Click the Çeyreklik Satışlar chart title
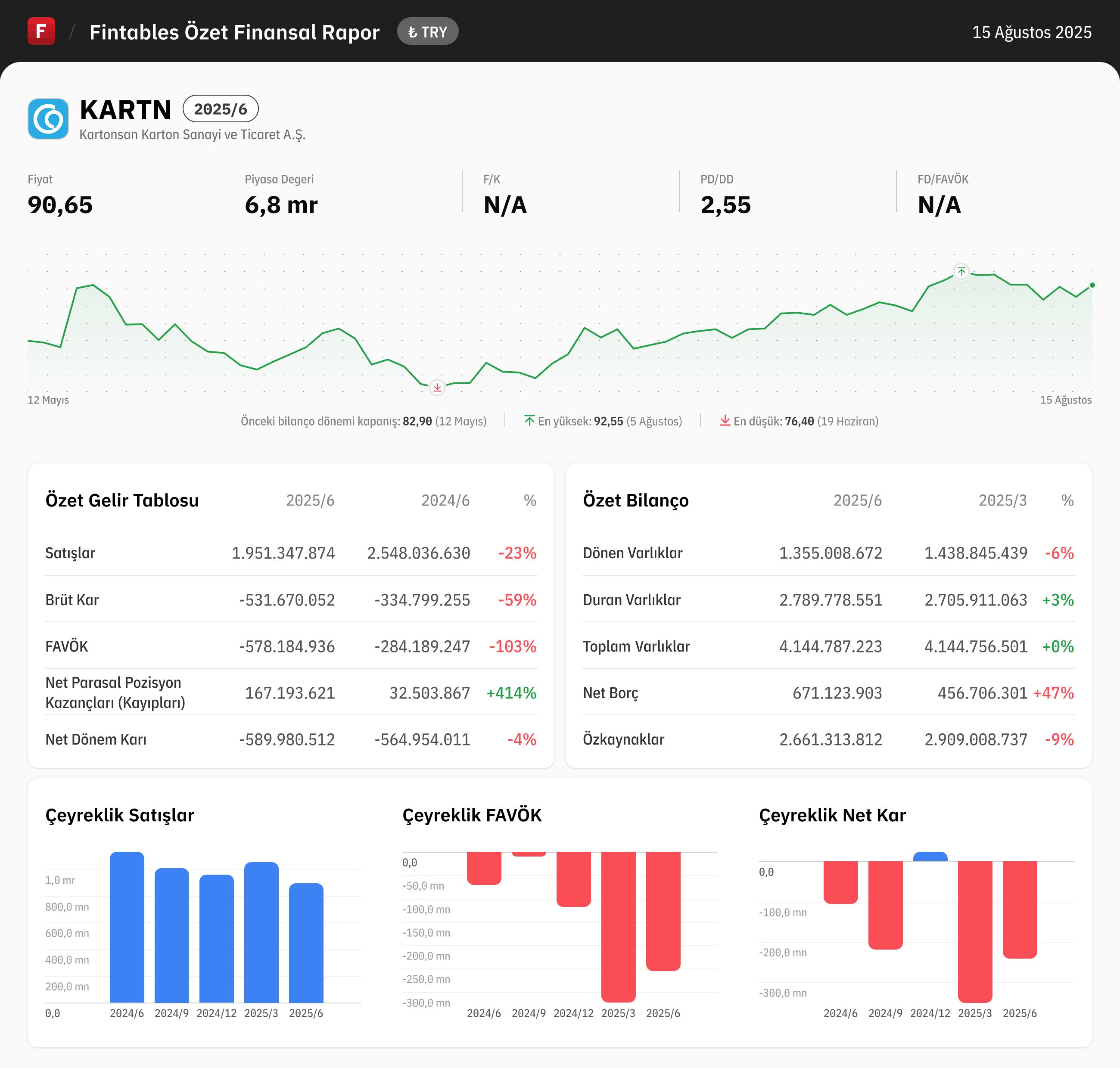Screen dimensions: 1120x1068 (120, 815)
